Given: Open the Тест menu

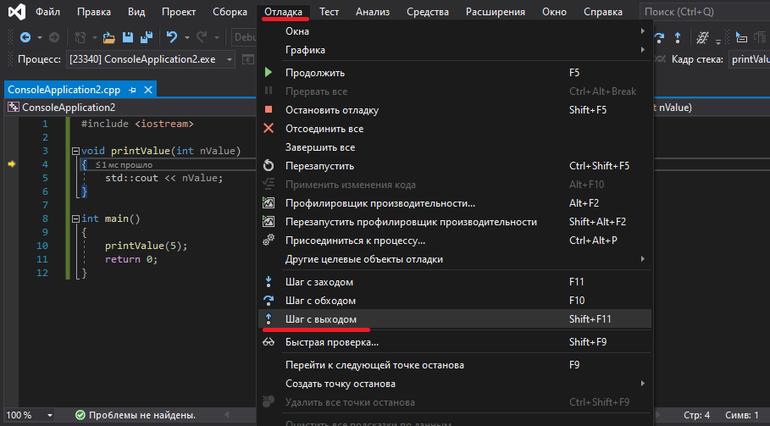Looking at the screenshot, I should 329,12.
